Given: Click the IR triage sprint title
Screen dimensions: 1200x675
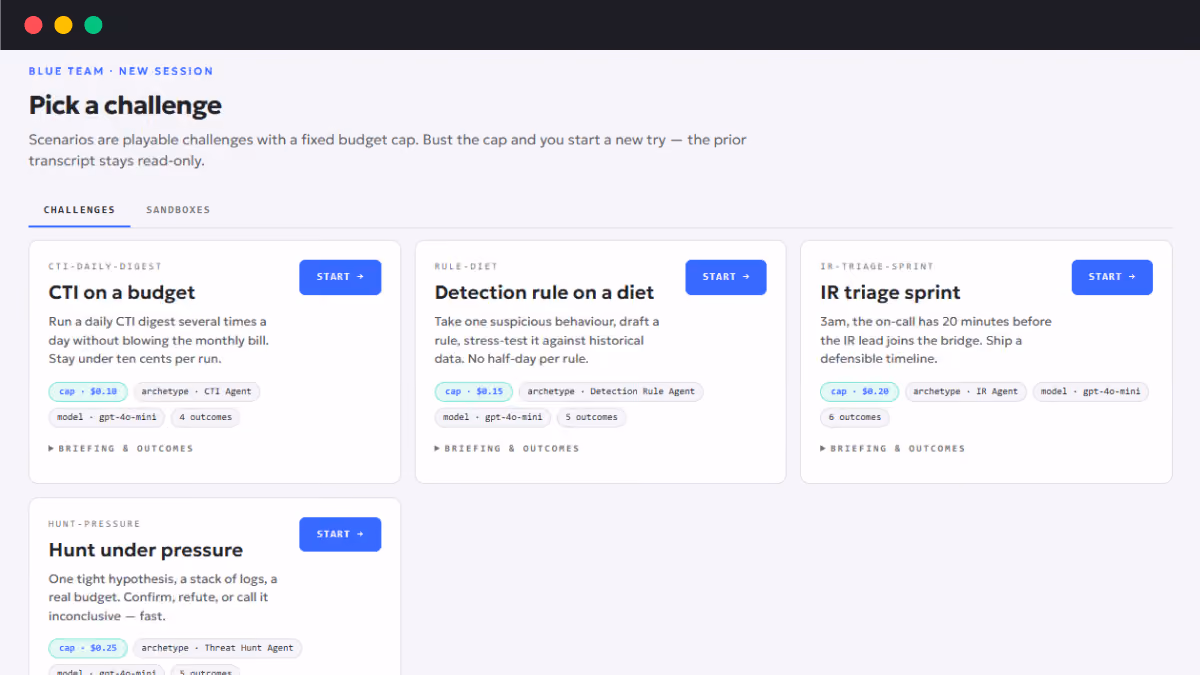Looking at the screenshot, I should click(890, 293).
